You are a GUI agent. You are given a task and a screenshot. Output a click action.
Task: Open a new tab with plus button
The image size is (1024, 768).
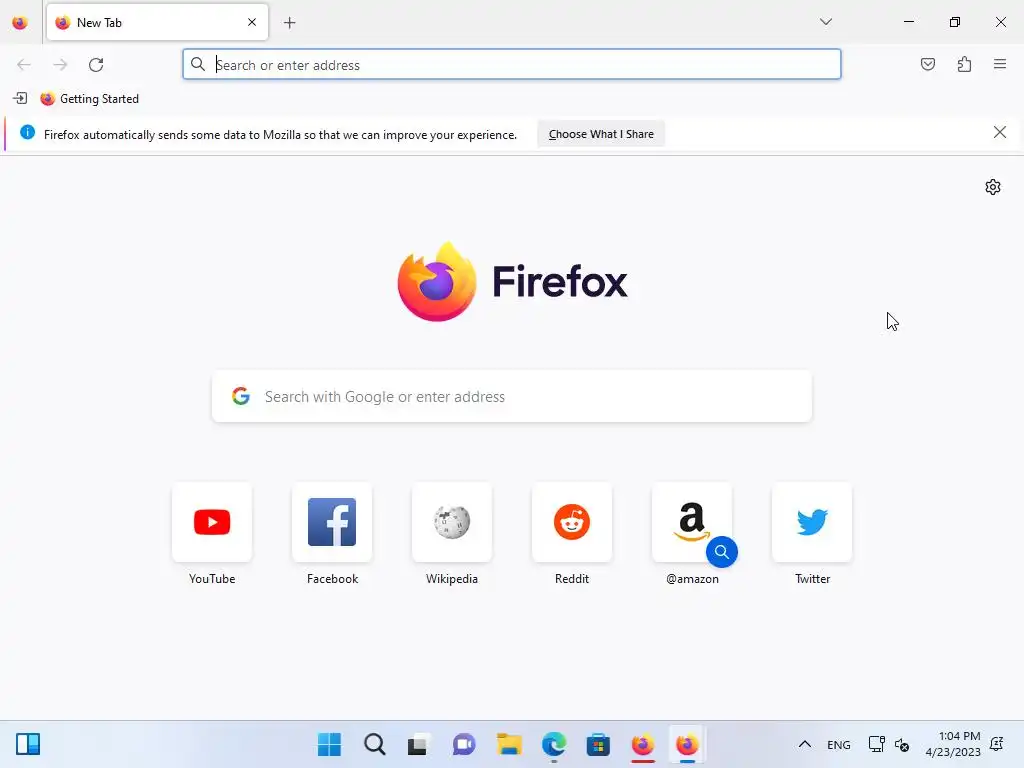(x=290, y=23)
